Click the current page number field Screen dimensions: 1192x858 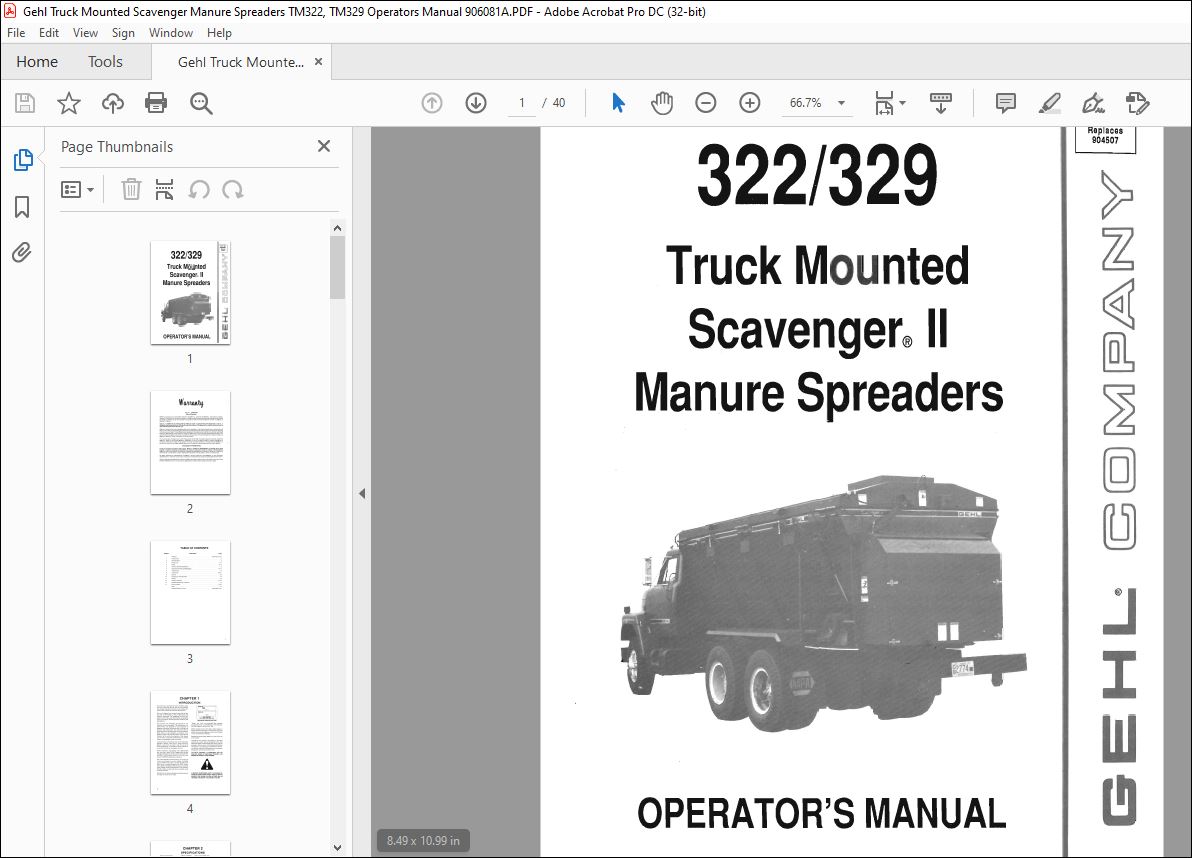(x=522, y=103)
